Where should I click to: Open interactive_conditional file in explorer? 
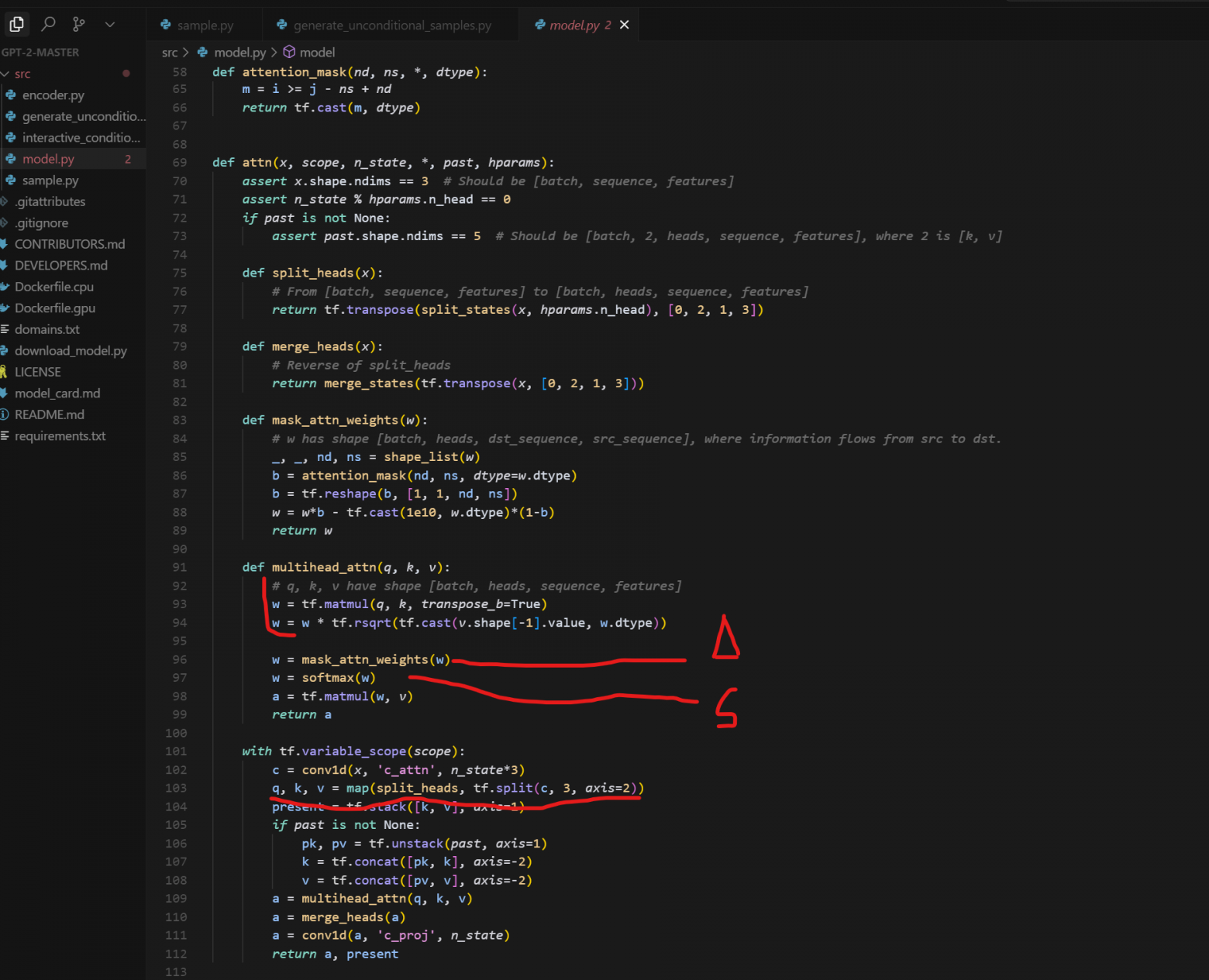click(81, 138)
